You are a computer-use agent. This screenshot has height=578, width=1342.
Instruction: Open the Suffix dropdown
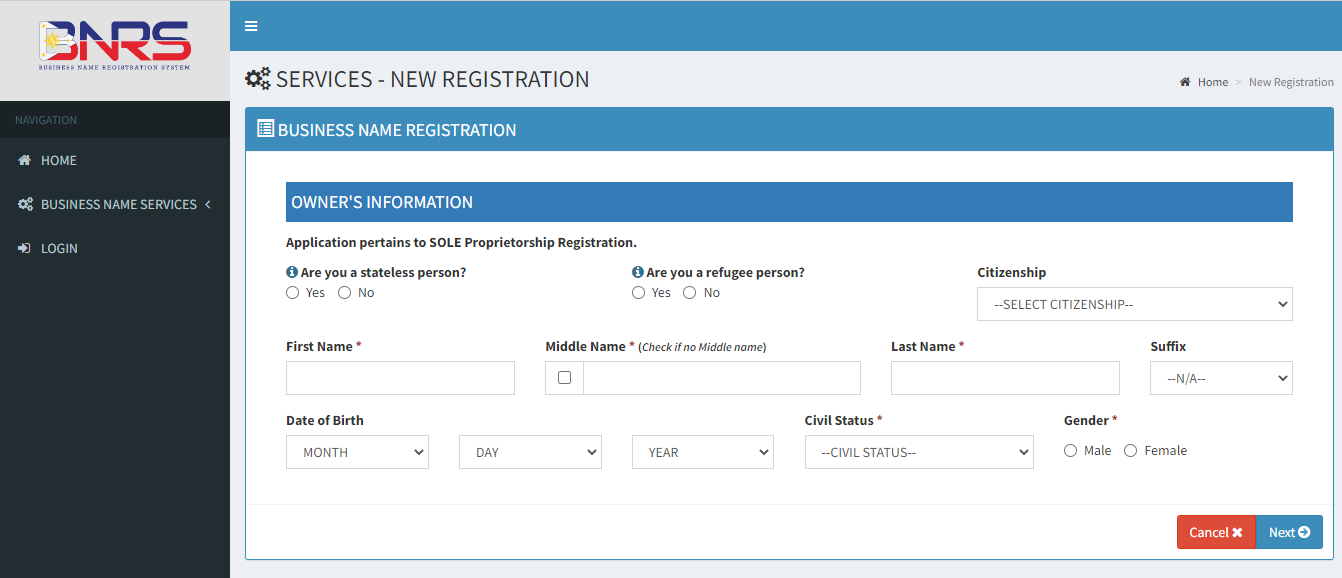point(1221,377)
